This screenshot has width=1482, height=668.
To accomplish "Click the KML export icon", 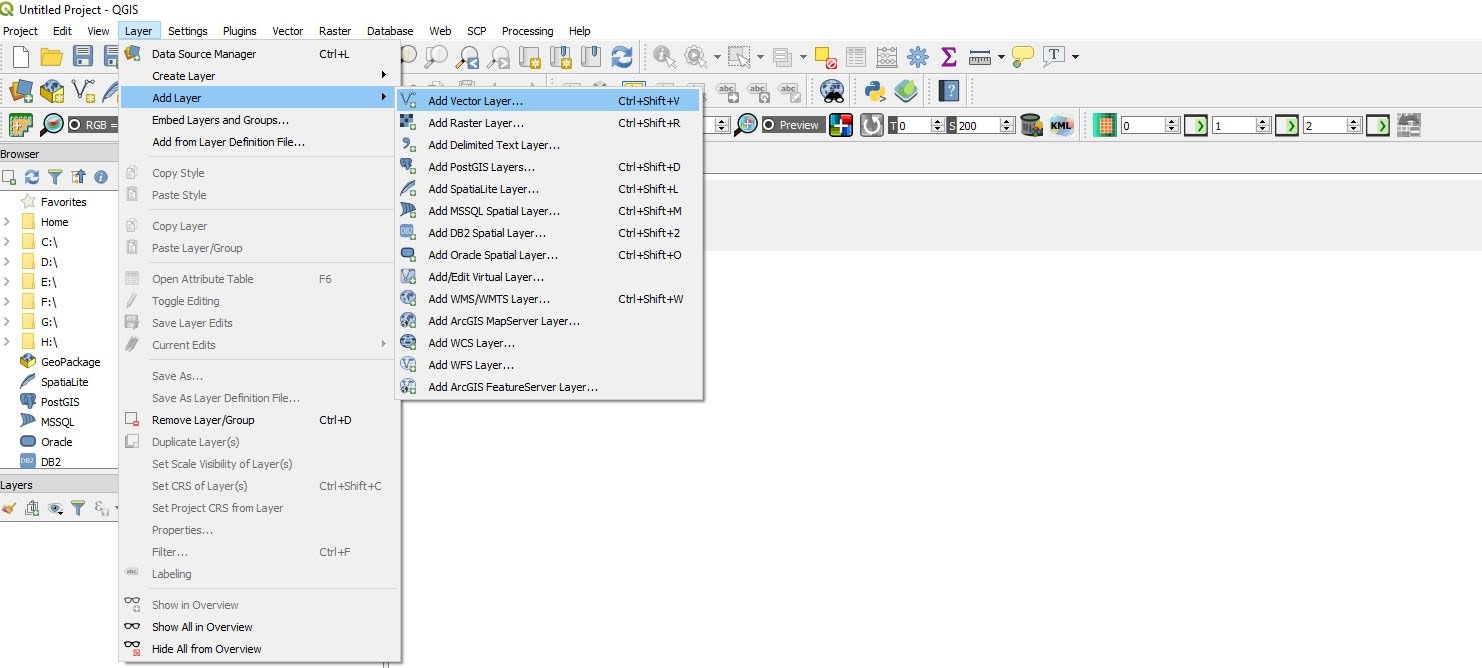I will tap(1061, 125).
